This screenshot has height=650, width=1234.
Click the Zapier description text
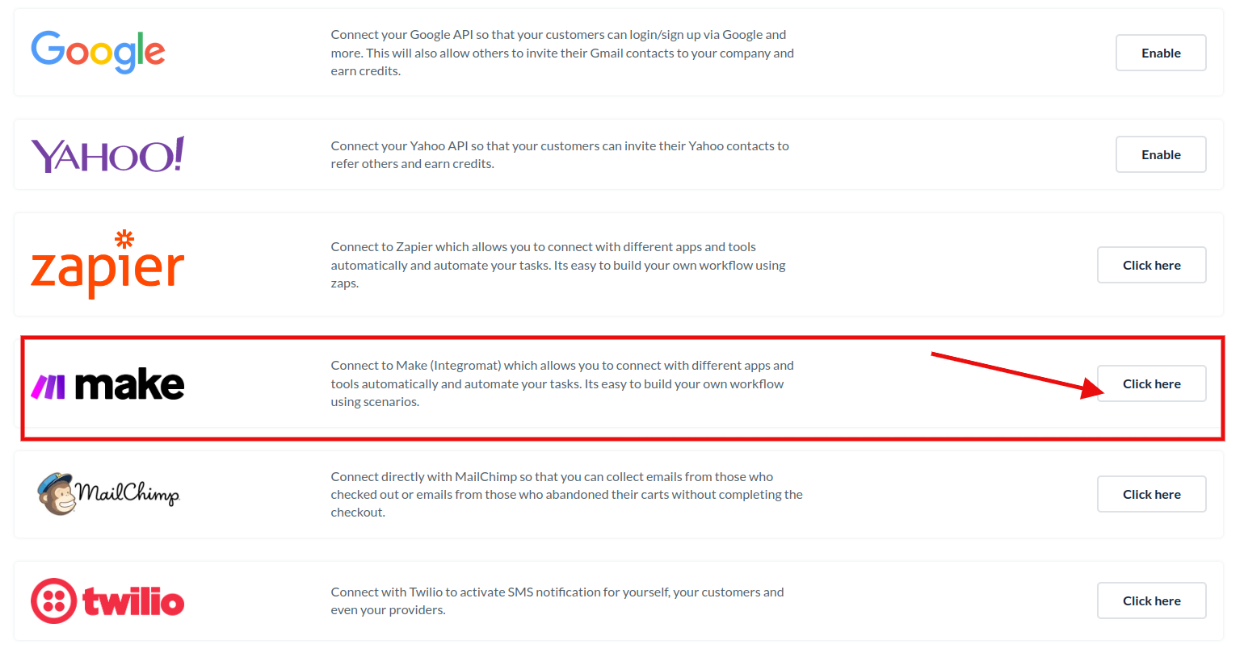coord(558,265)
